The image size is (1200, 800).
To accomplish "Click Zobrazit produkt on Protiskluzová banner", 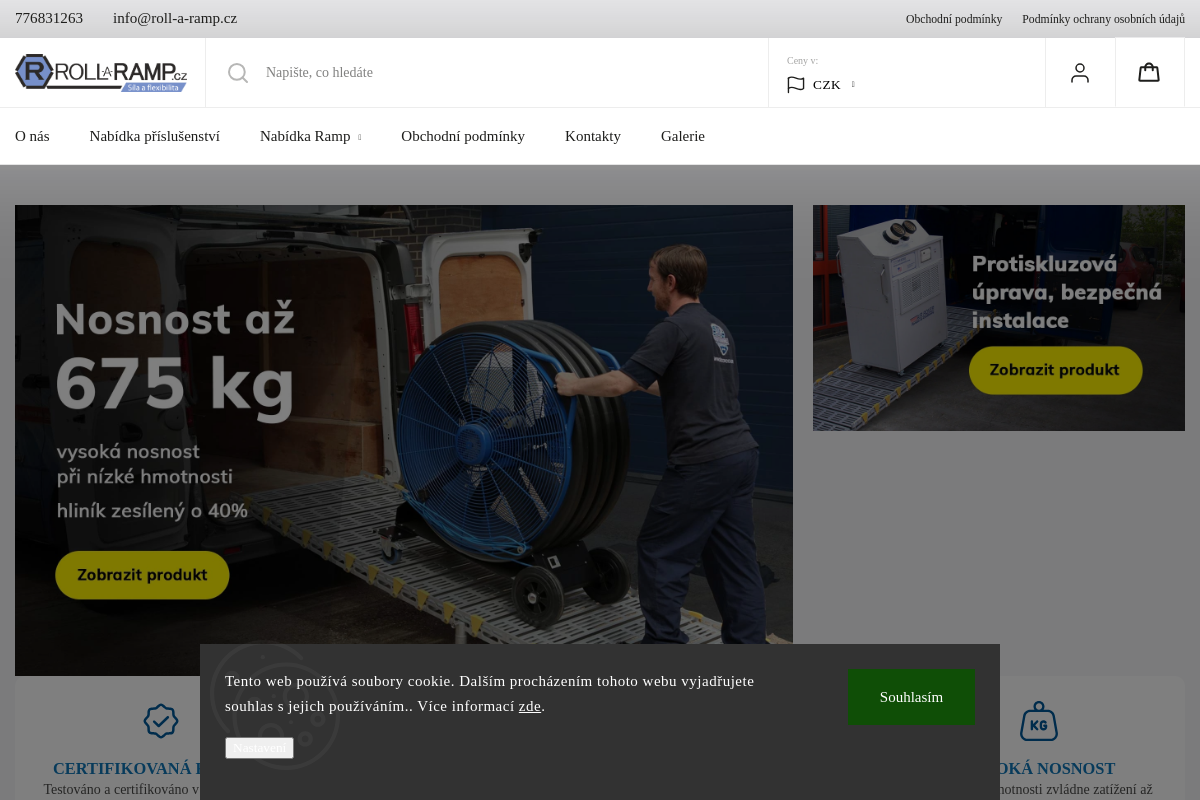I will pos(1055,370).
